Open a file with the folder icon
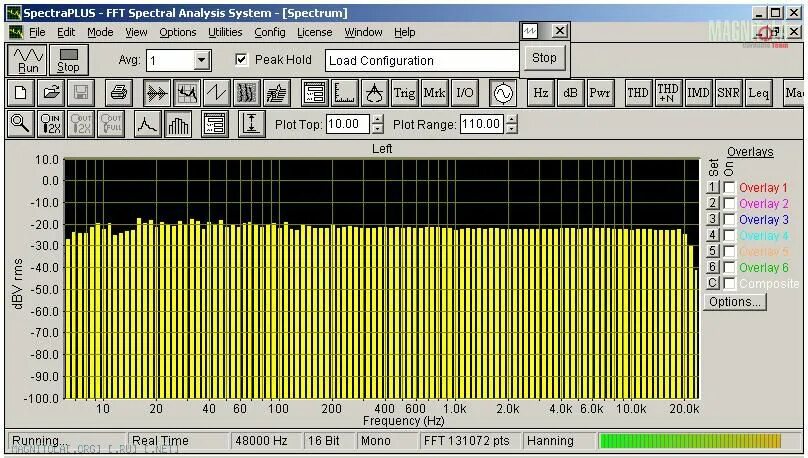808x458 pixels. click(x=50, y=93)
